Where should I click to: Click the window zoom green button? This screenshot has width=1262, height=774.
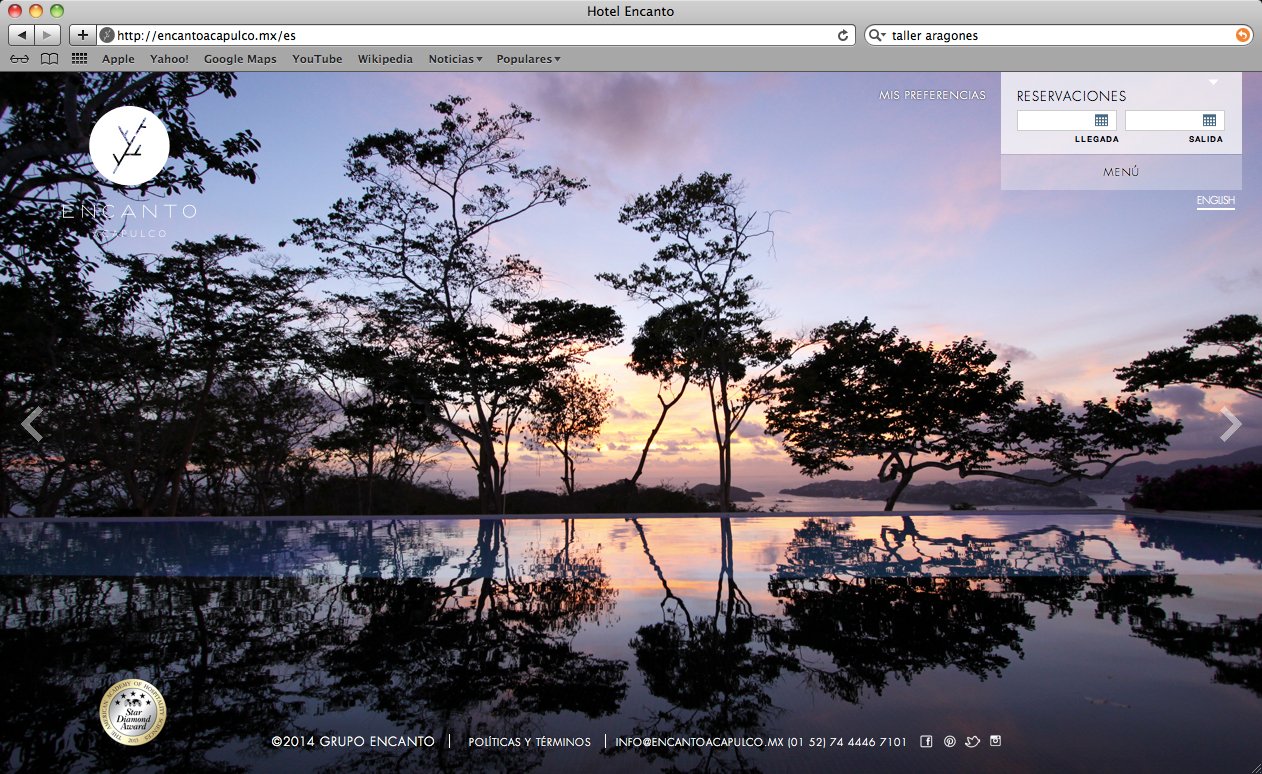[57, 11]
